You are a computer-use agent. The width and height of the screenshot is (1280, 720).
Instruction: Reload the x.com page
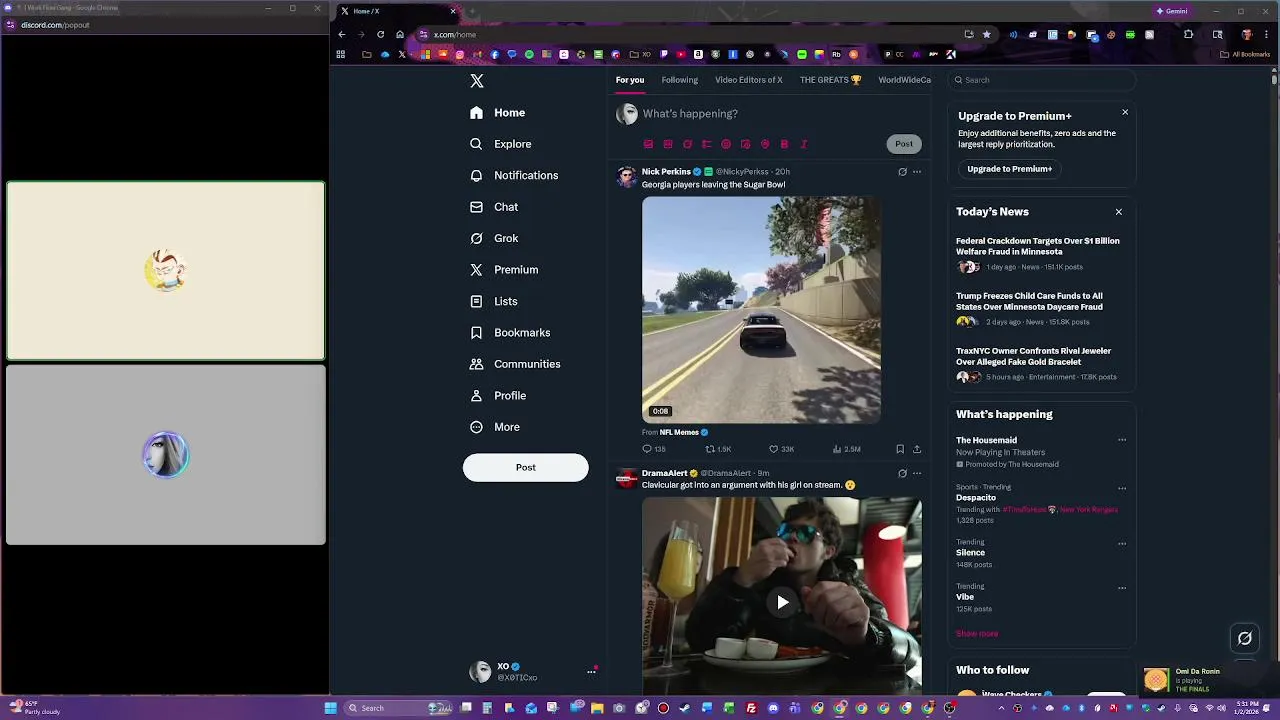pos(380,34)
